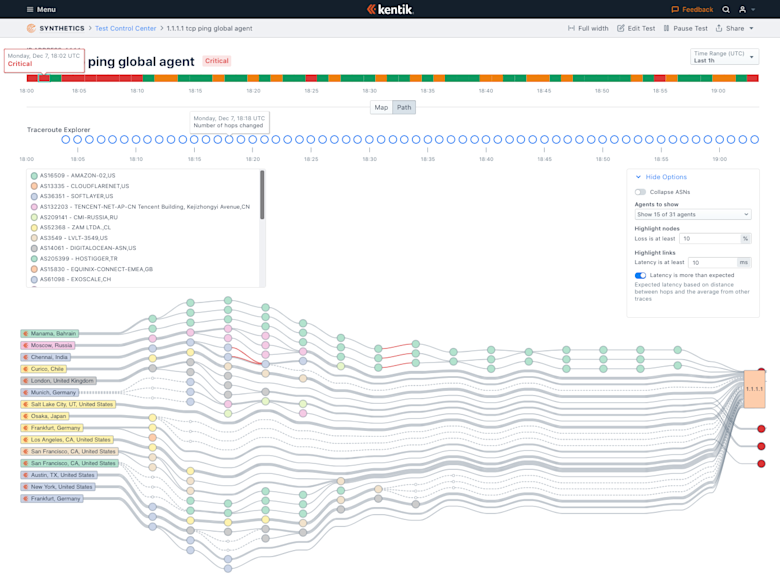
Task: Select AS52368 ZAM LTDA legend entry
Action: [71, 227]
